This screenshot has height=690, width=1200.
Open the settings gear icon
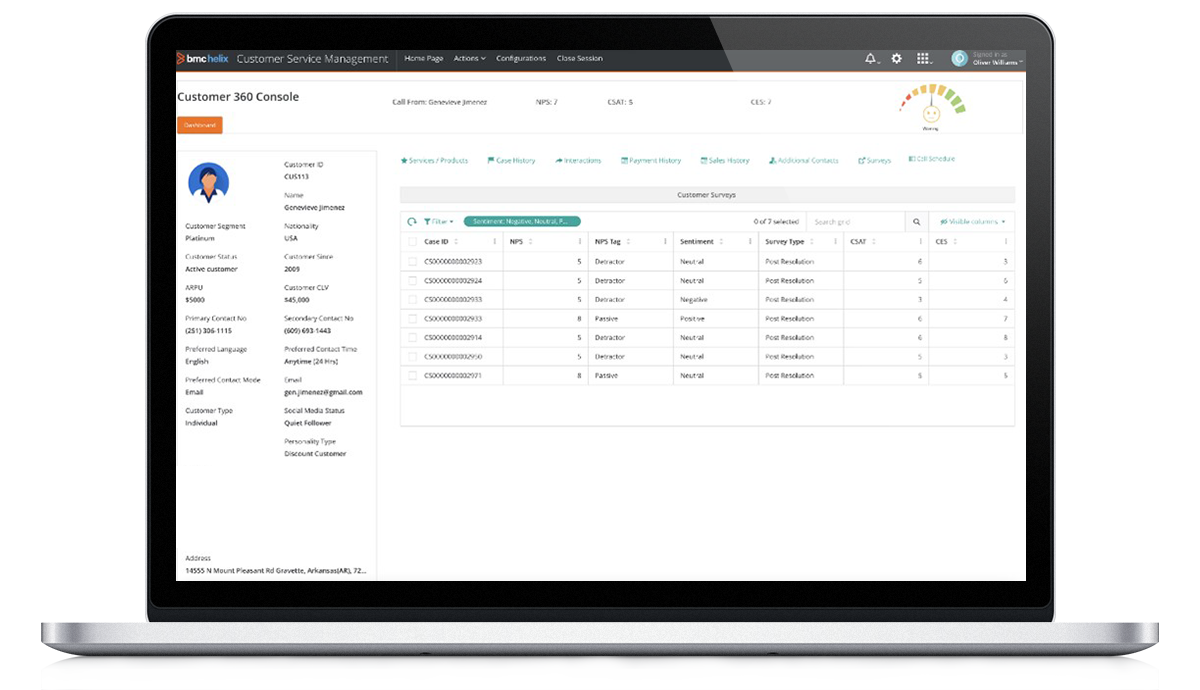(897, 59)
